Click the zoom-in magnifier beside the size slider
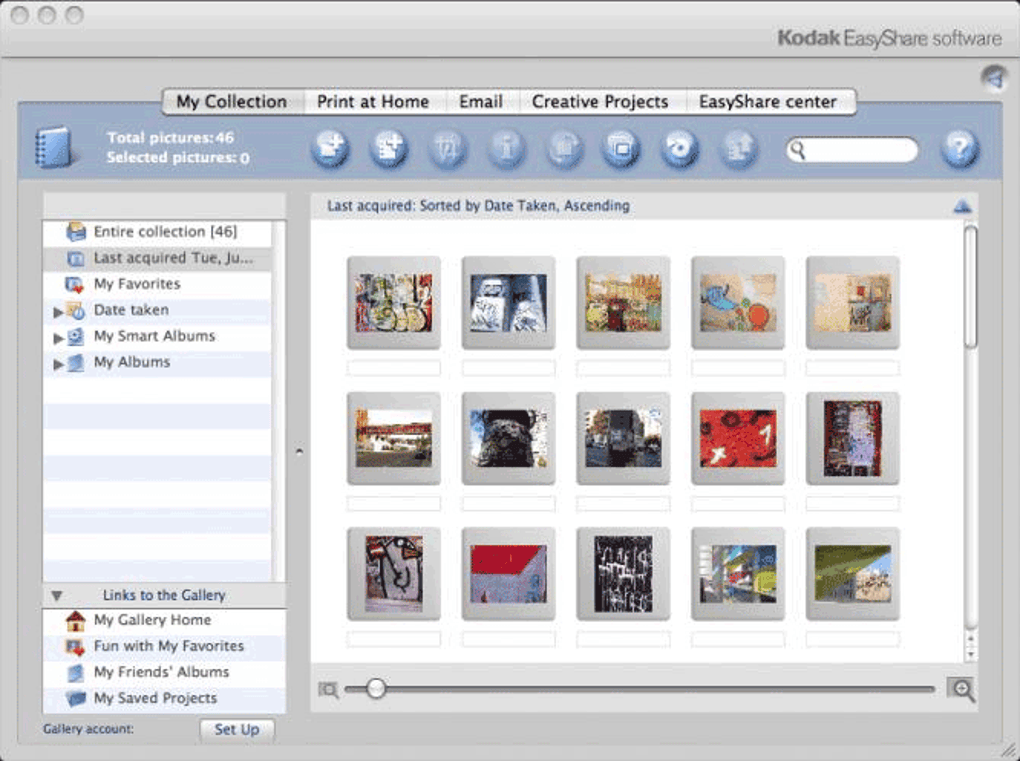Viewport: 1020px width, 761px height. pos(960,689)
